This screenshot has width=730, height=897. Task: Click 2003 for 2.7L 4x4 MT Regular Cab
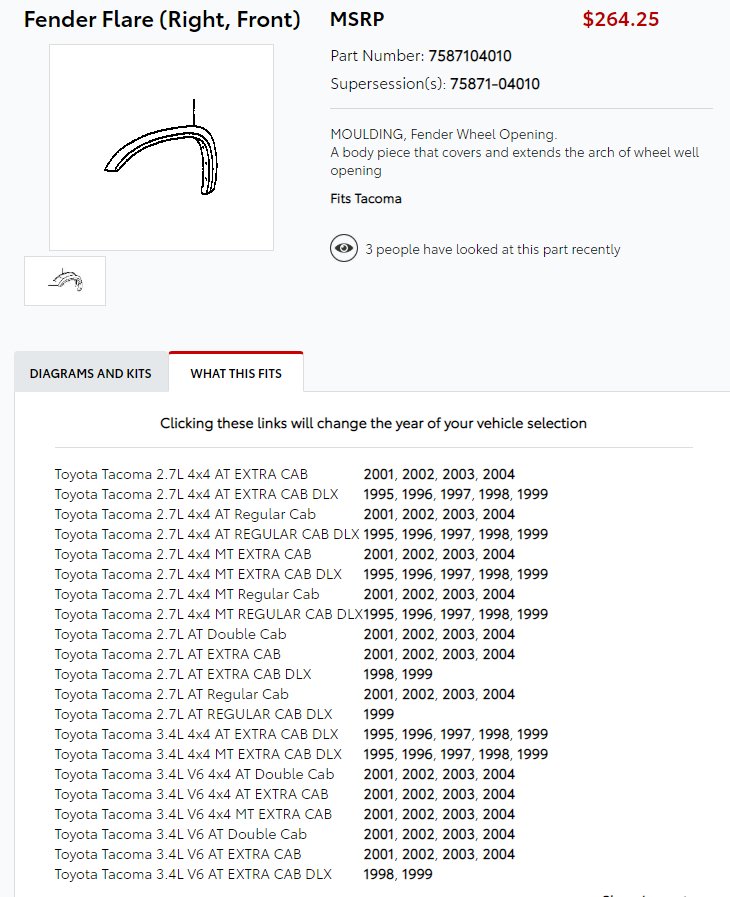458,594
